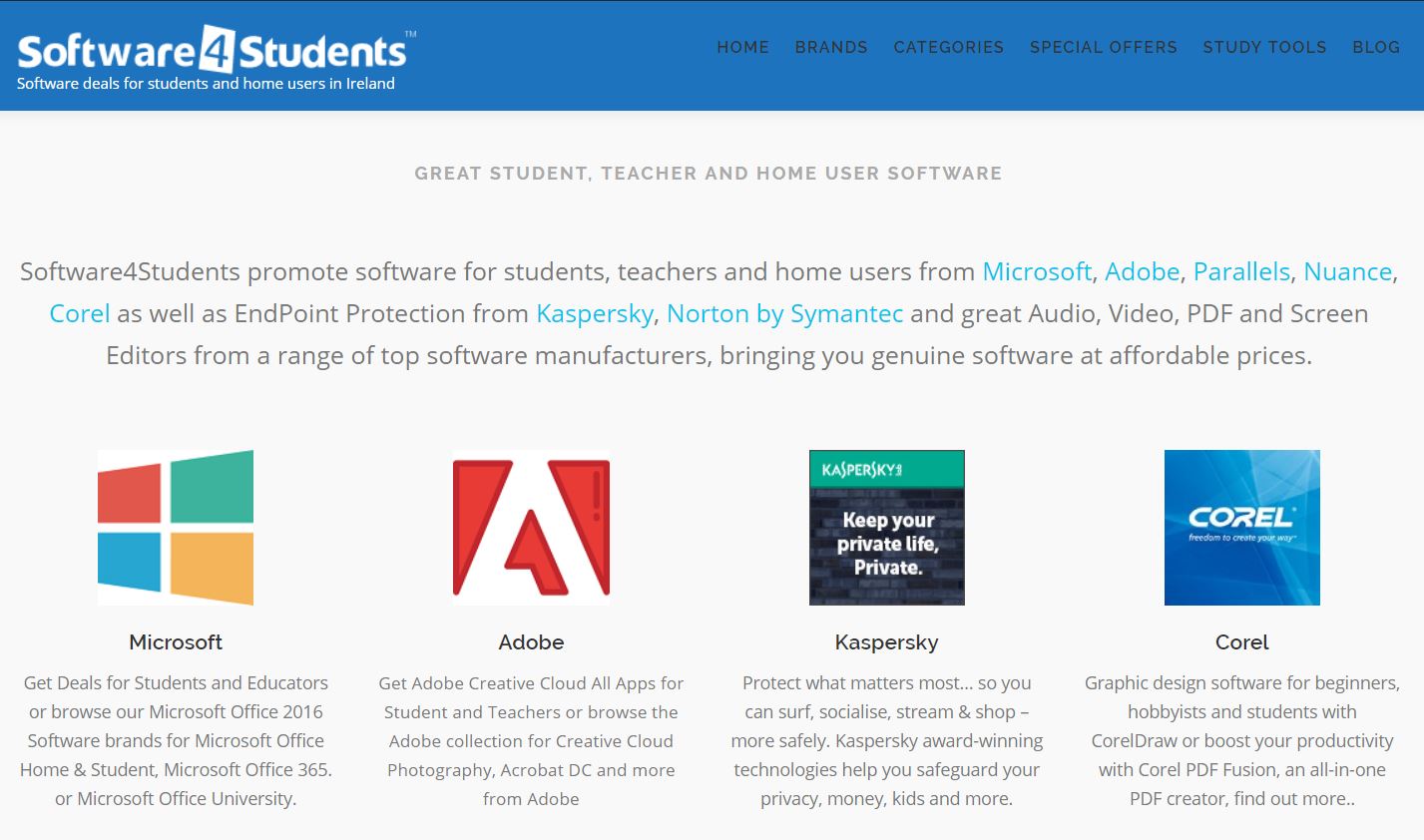Follow the Corel link in the intro paragraph
Viewport: 1424px width, 840px height.
point(80,313)
